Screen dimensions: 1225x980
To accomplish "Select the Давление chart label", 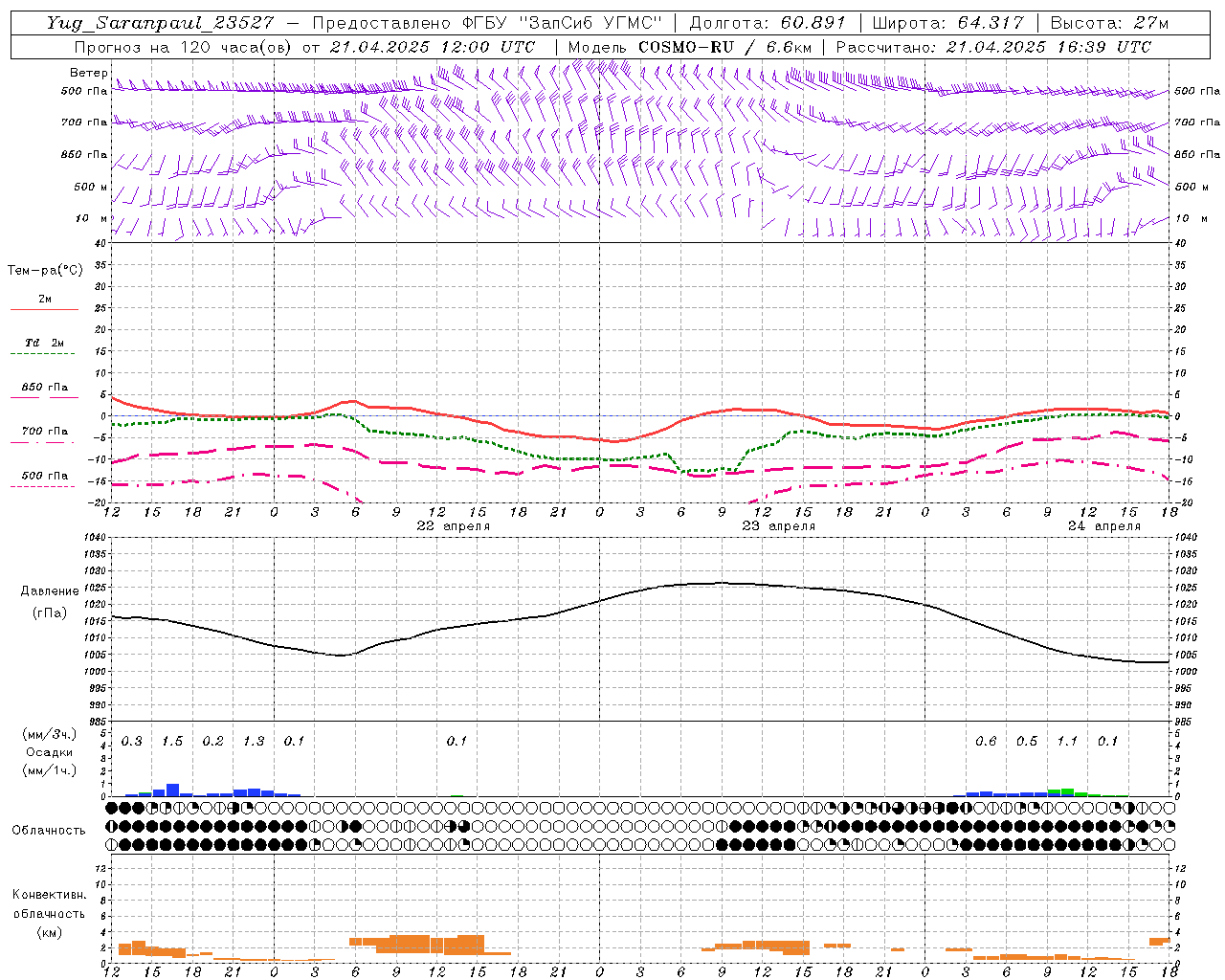I will click(50, 591).
